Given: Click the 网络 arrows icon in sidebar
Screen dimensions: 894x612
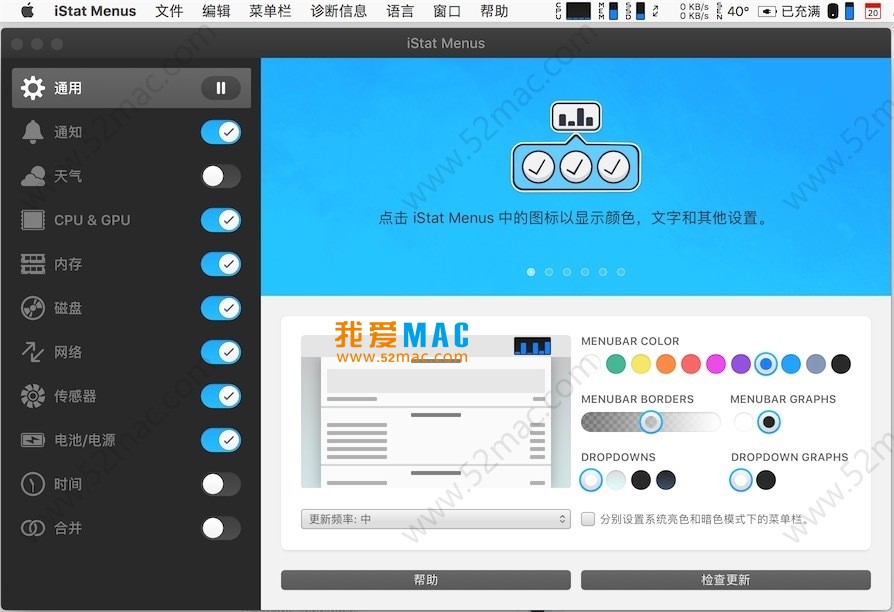Looking at the screenshot, I should (x=32, y=352).
